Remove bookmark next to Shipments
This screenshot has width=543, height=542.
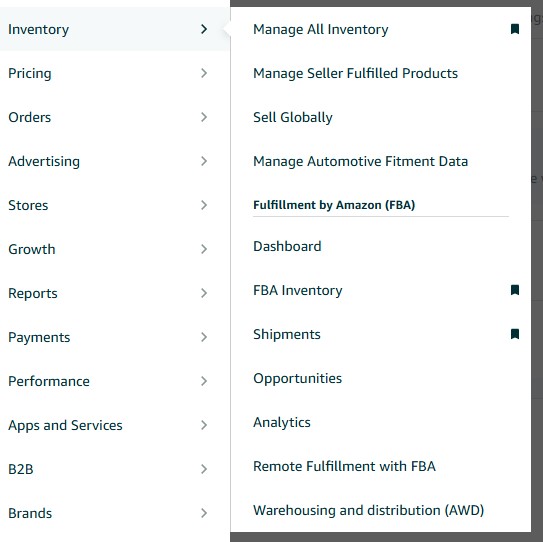pyautogui.click(x=515, y=334)
